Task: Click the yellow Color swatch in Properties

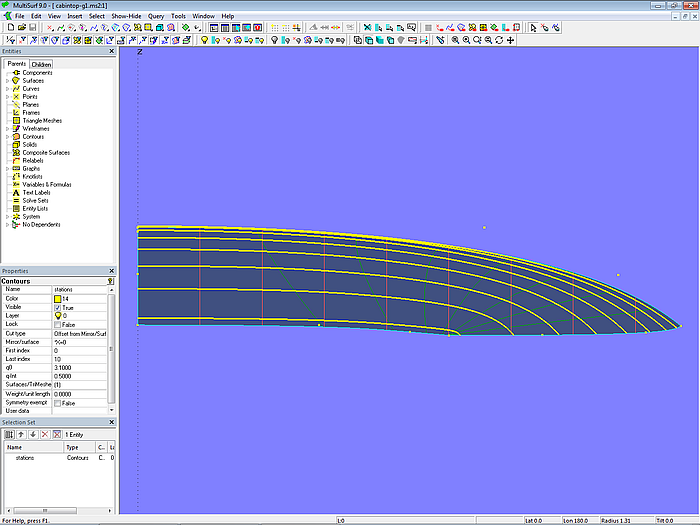Action: [57, 298]
